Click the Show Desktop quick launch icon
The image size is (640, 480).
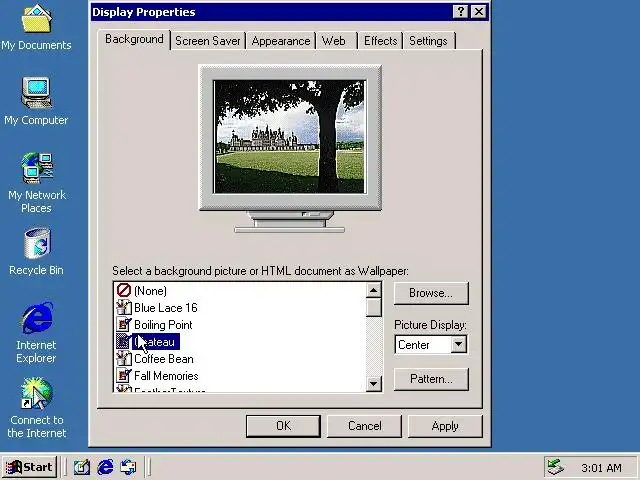pyautogui.click(x=82, y=467)
